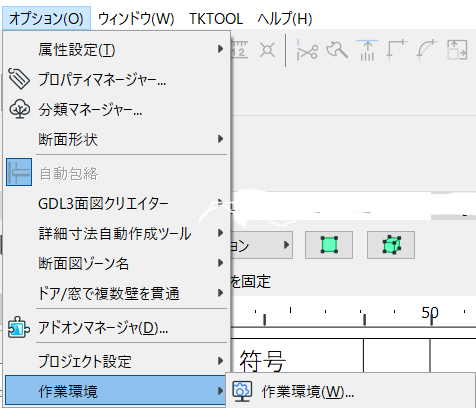476x408 pixels.
Task: Toggle the 自動包絡 auto intersection icon
Action: tap(19, 172)
